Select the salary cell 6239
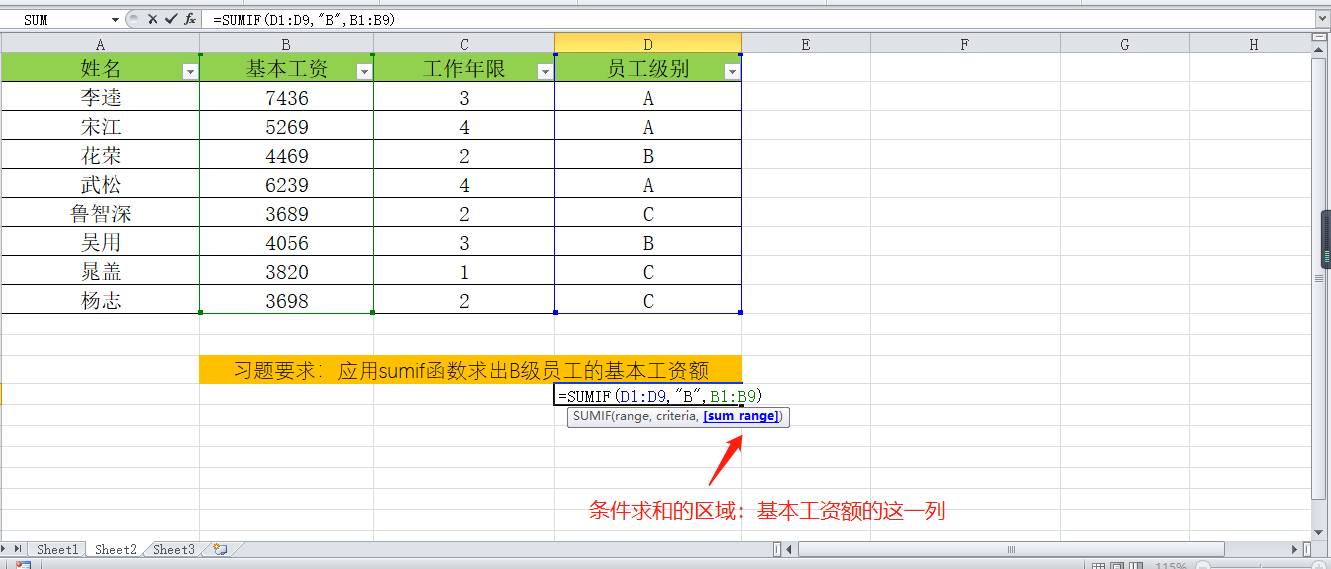Viewport: 1331px width, 569px height. click(286, 185)
